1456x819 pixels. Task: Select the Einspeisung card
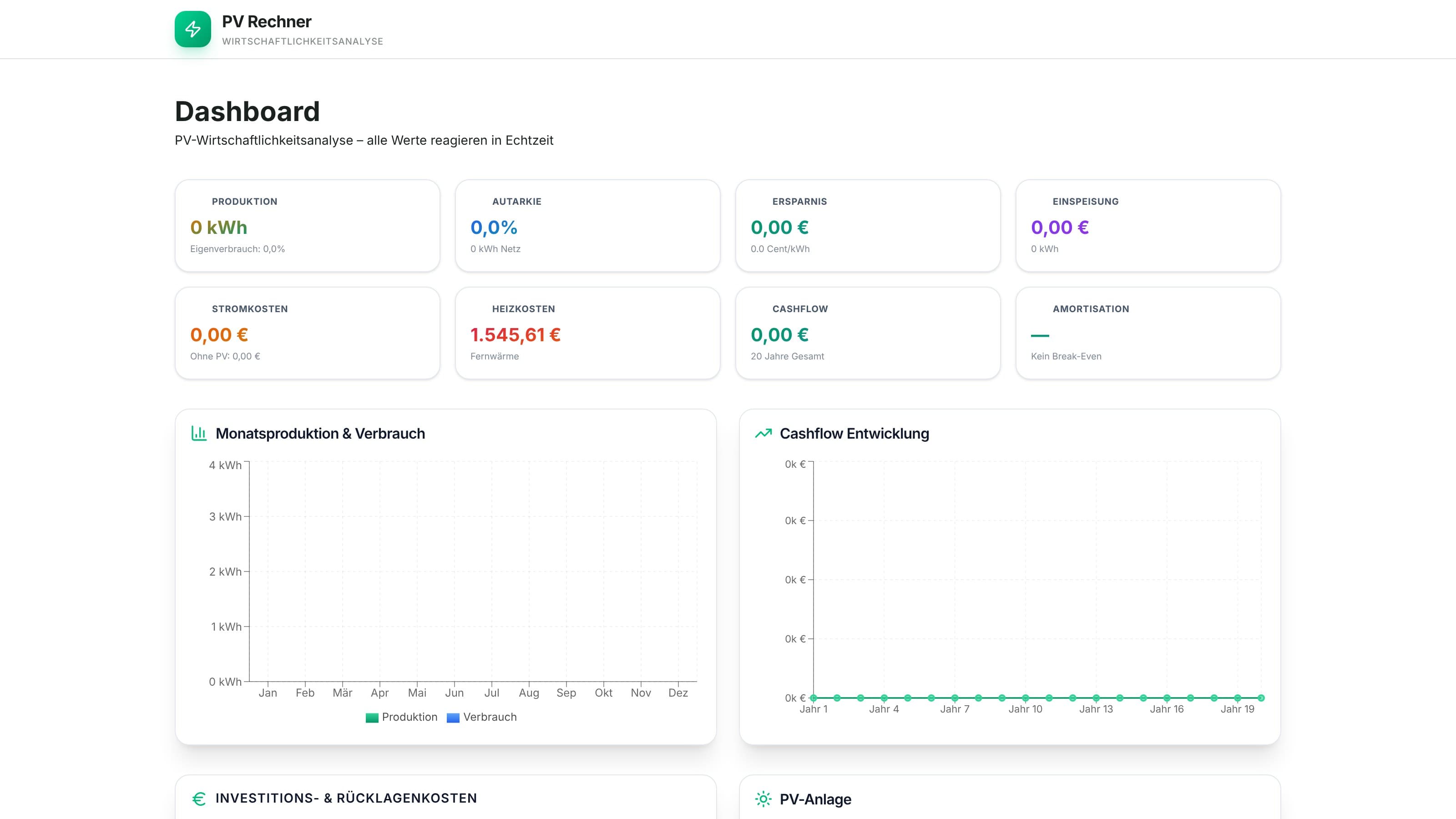pos(1148,226)
